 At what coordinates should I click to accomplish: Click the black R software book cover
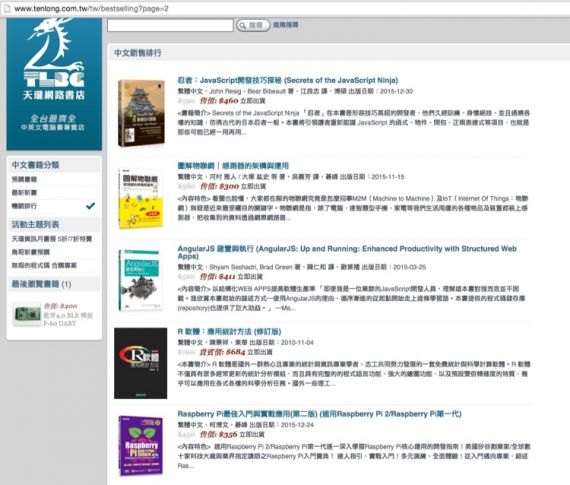[141, 363]
